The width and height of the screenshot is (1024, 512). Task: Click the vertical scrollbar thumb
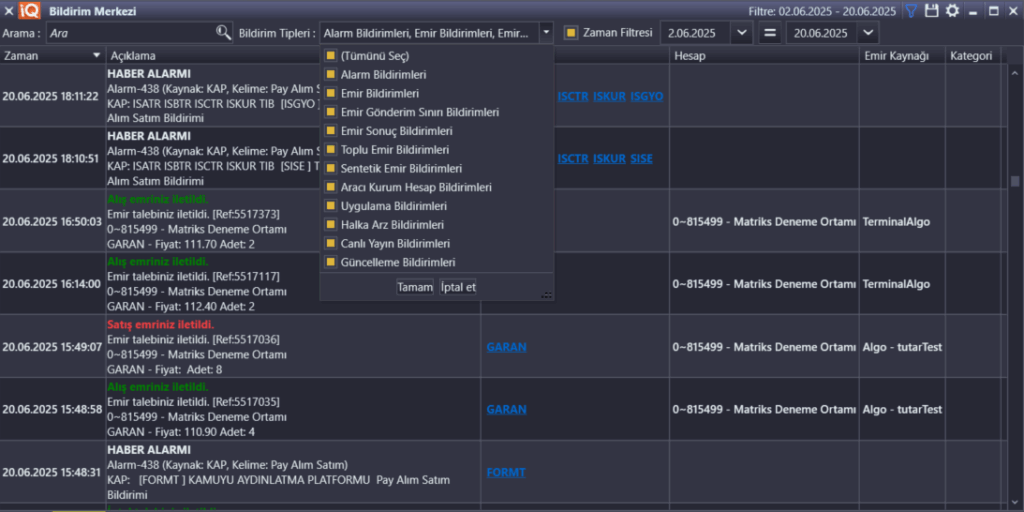click(1014, 181)
